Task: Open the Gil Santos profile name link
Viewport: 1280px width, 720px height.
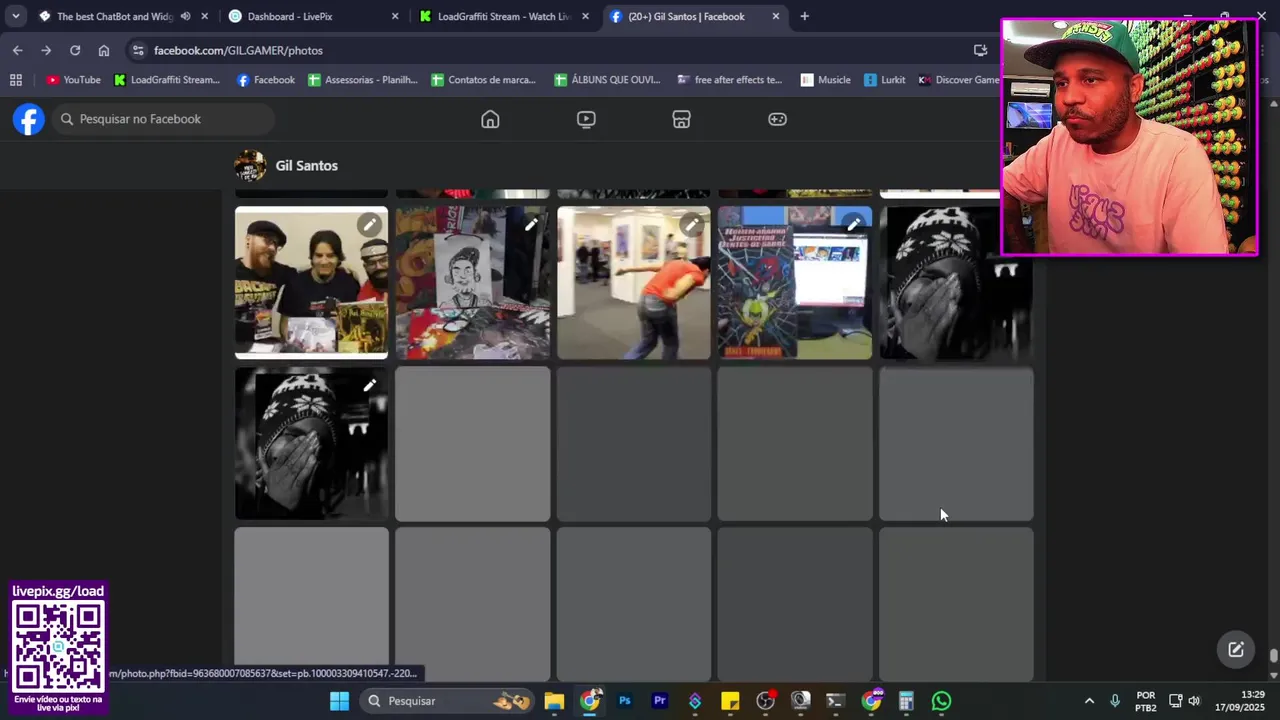Action: [x=306, y=166]
